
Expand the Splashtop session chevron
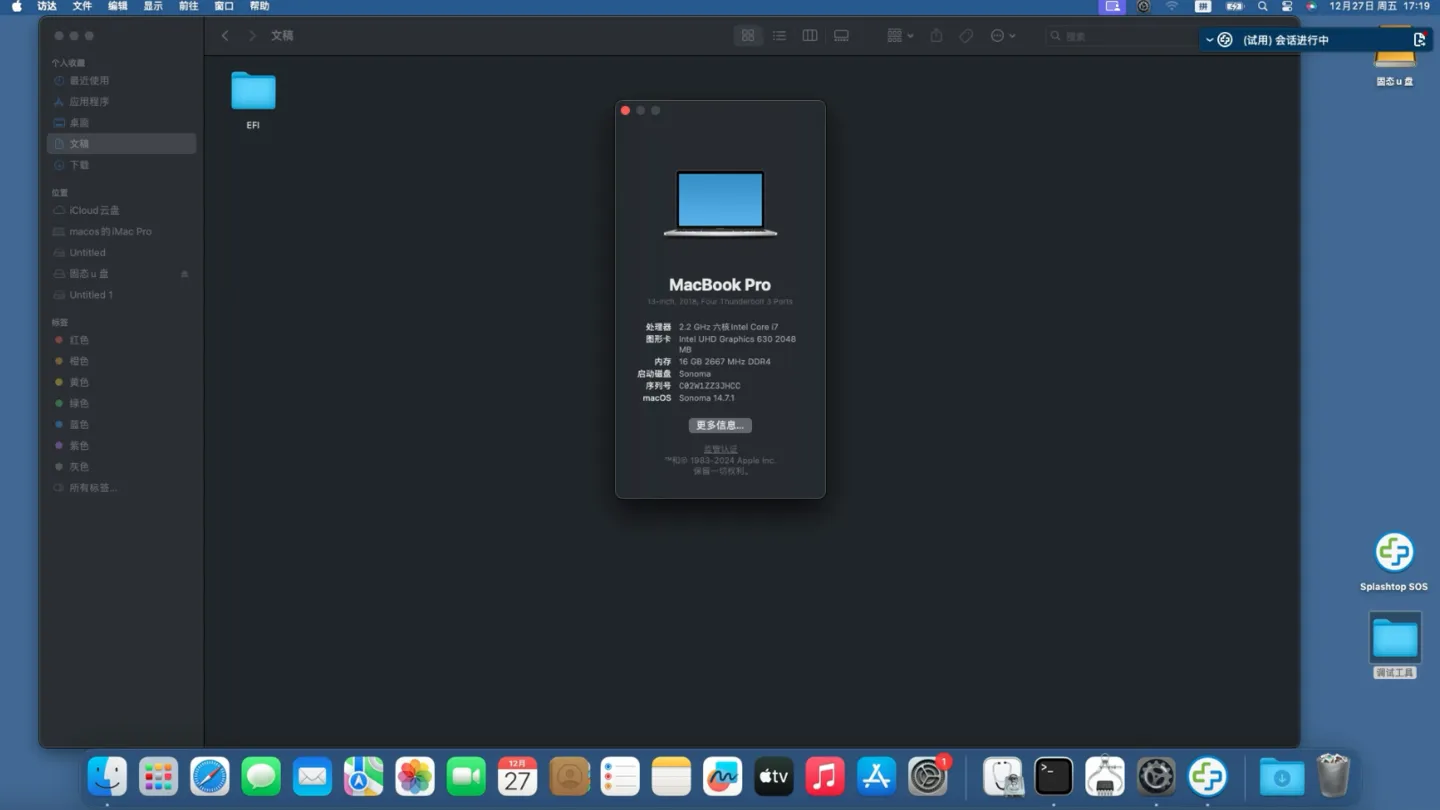click(x=1209, y=40)
